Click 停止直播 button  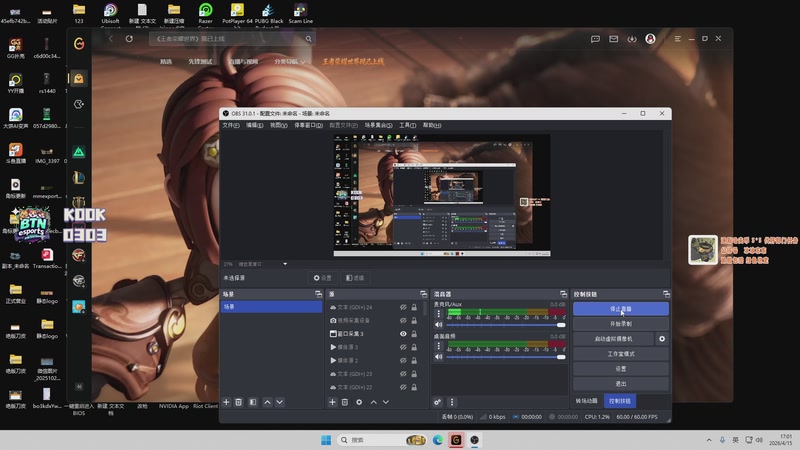(x=620, y=309)
